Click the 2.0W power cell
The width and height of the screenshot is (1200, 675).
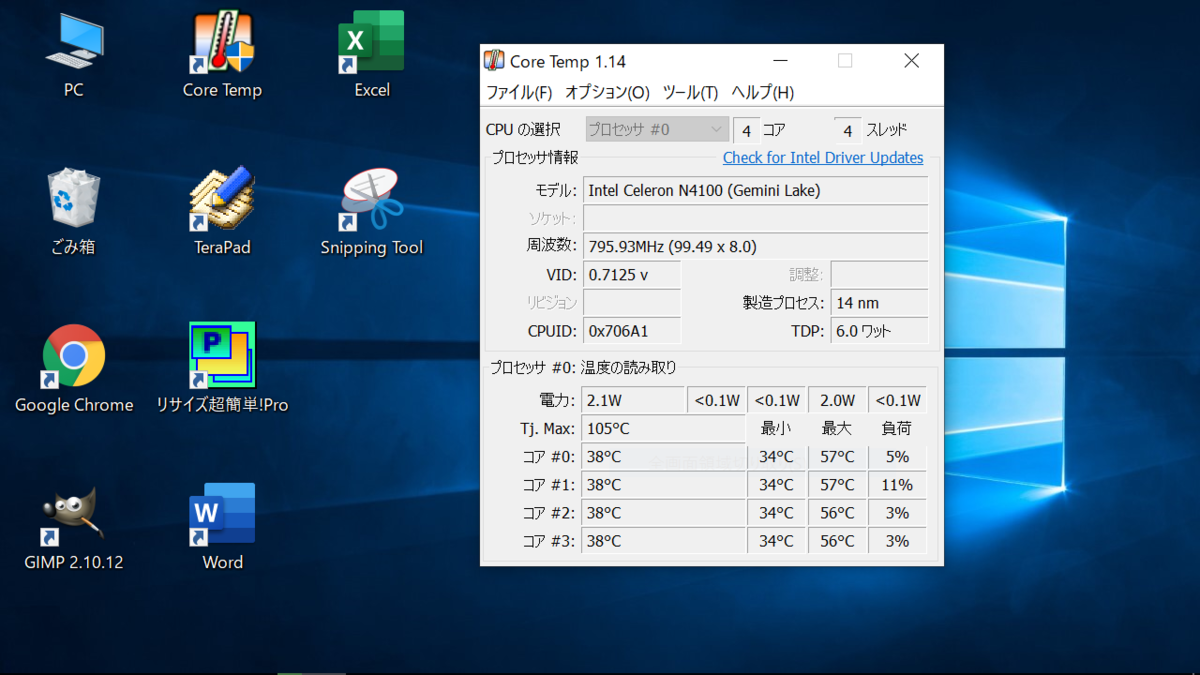[x=837, y=400]
